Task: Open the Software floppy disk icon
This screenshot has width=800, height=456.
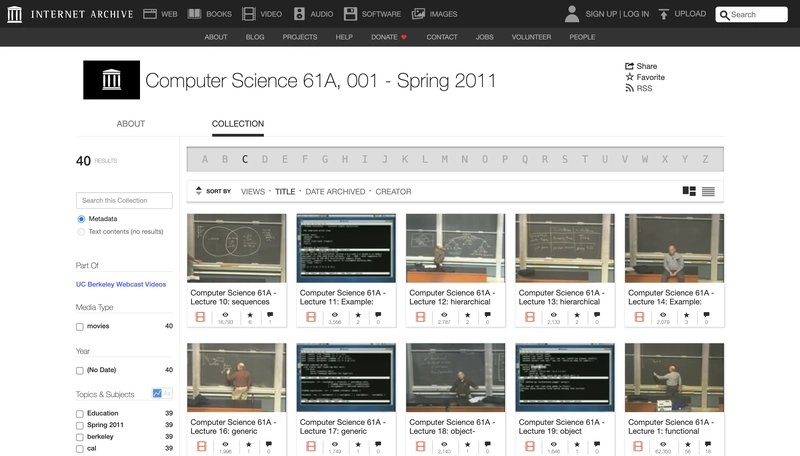Action: tap(350, 14)
